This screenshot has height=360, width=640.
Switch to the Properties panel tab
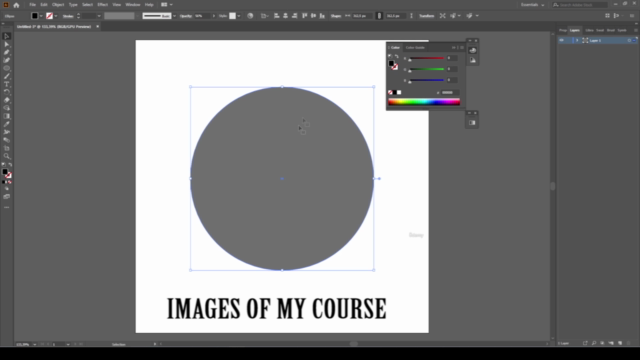pyautogui.click(x=563, y=30)
